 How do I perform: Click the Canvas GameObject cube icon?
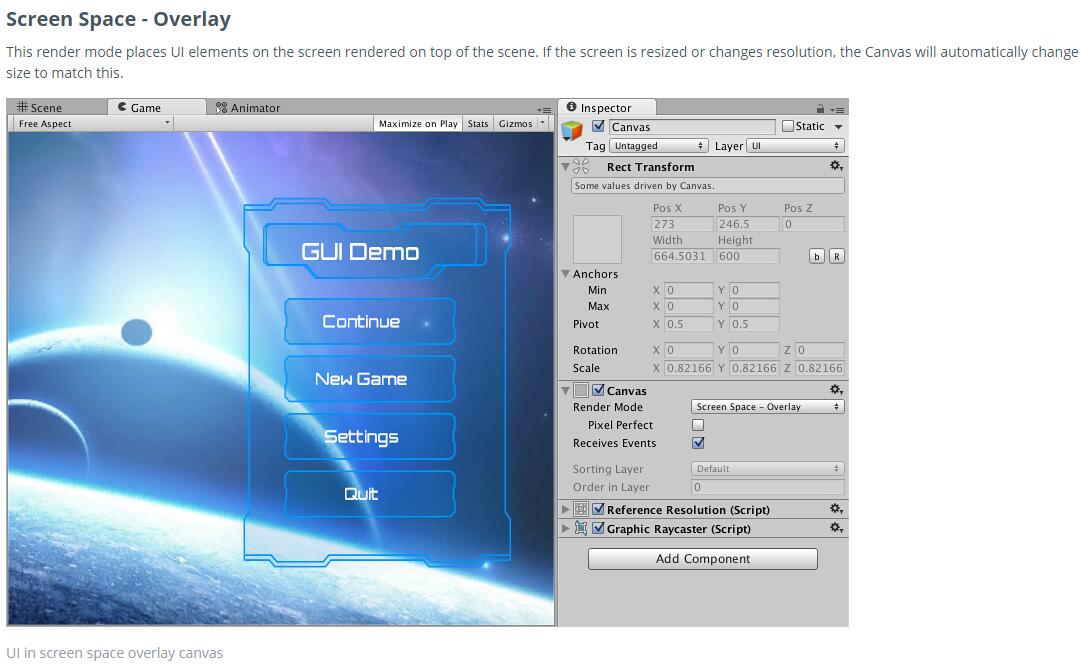[x=572, y=130]
